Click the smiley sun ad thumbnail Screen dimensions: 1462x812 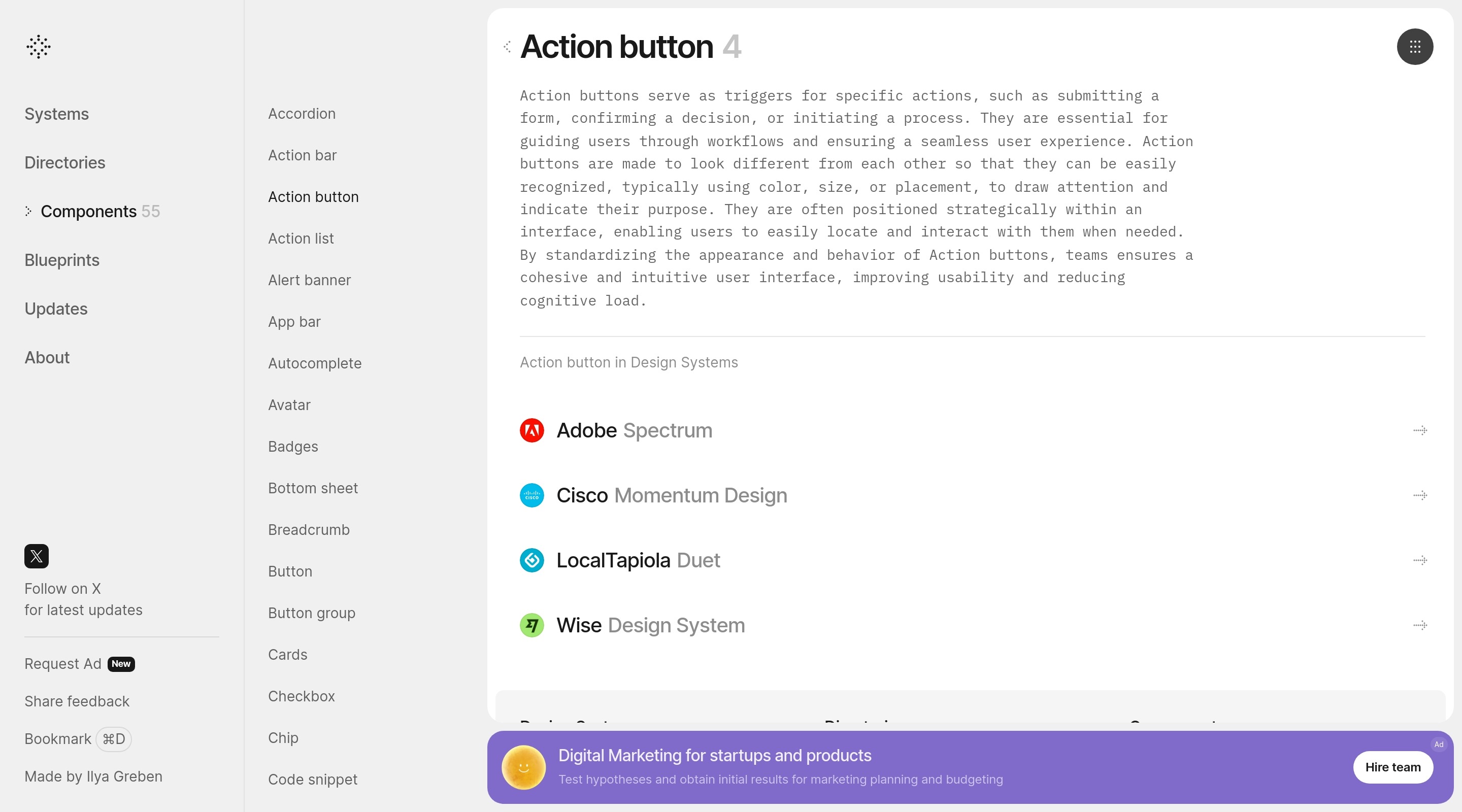(523, 767)
